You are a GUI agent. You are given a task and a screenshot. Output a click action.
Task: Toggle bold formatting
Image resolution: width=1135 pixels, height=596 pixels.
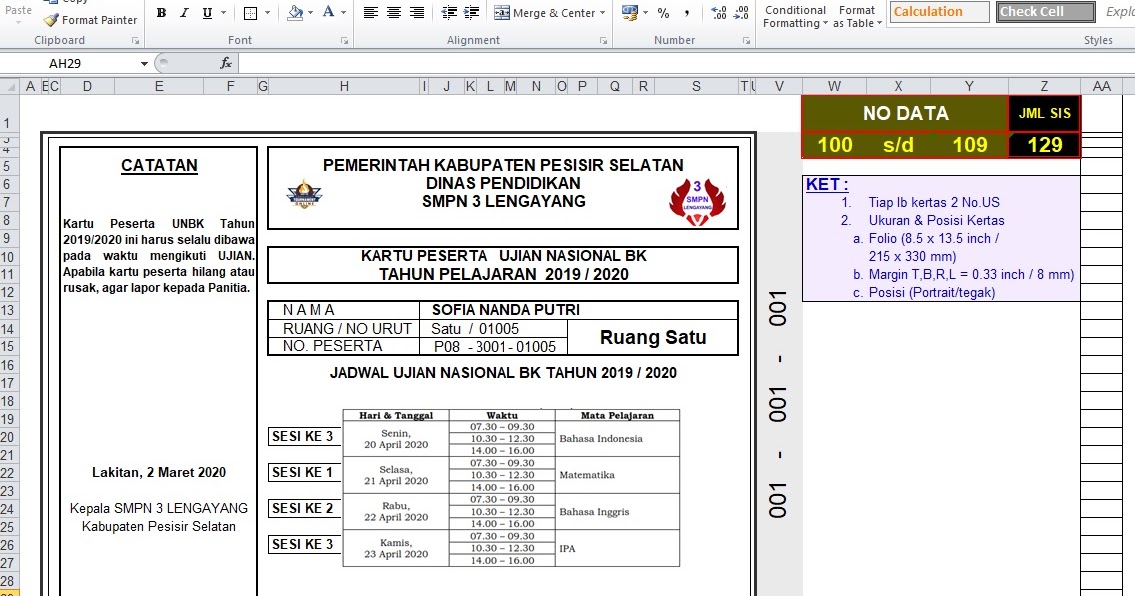tap(161, 12)
